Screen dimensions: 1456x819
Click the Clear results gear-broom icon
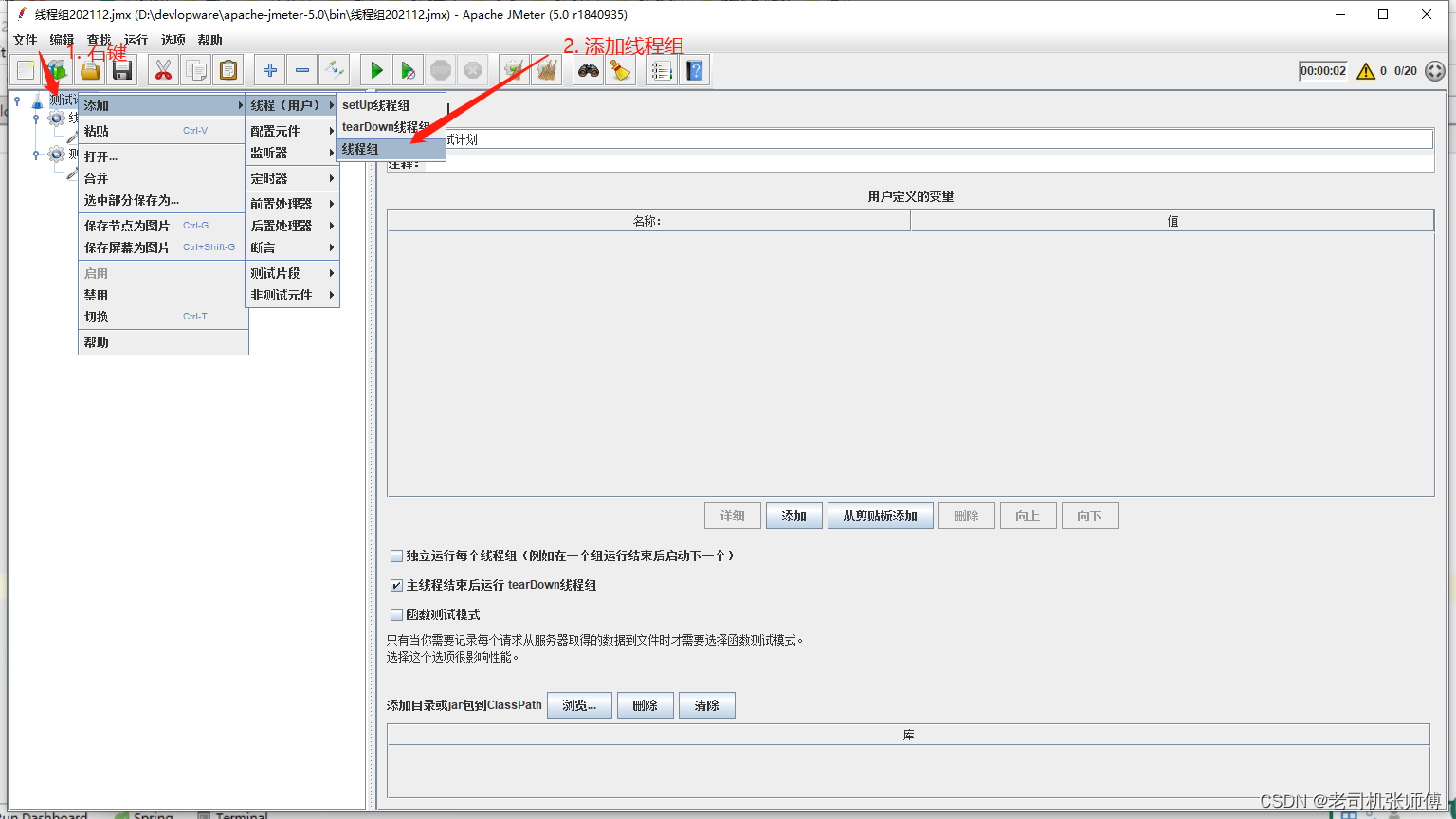click(515, 70)
